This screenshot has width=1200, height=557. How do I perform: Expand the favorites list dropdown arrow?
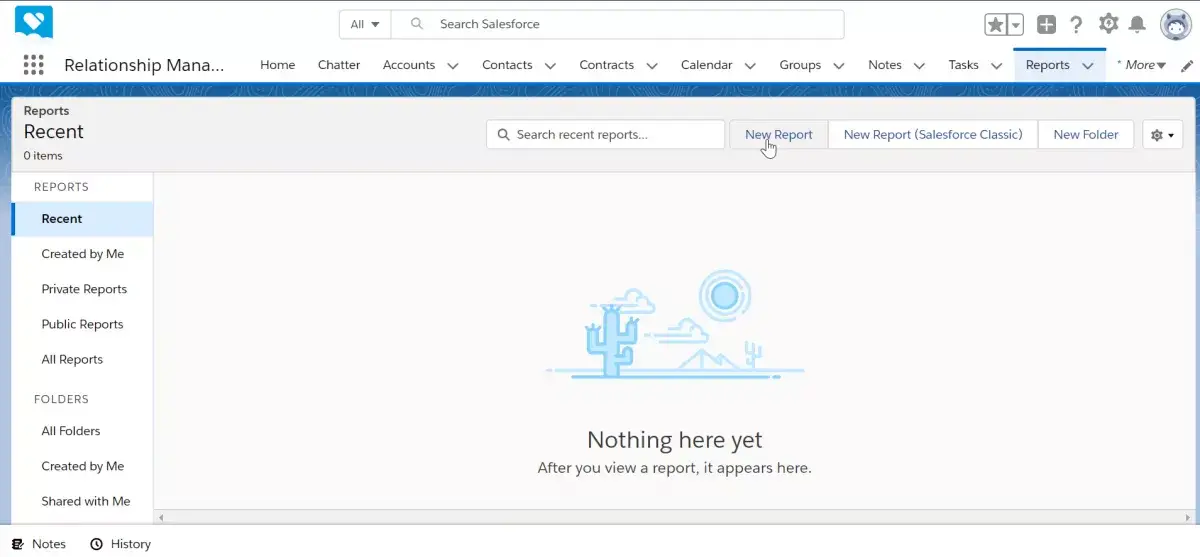pyautogui.click(x=1015, y=25)
